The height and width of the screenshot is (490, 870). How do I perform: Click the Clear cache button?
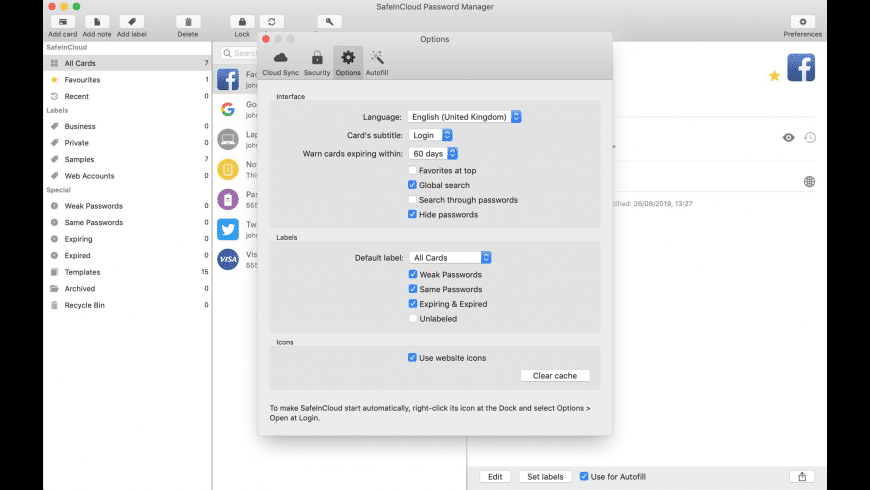point(555,376)
